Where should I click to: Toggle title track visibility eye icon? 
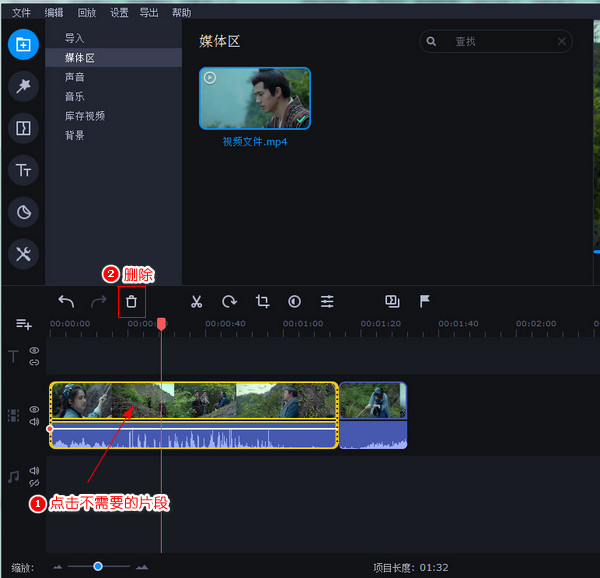34,350
